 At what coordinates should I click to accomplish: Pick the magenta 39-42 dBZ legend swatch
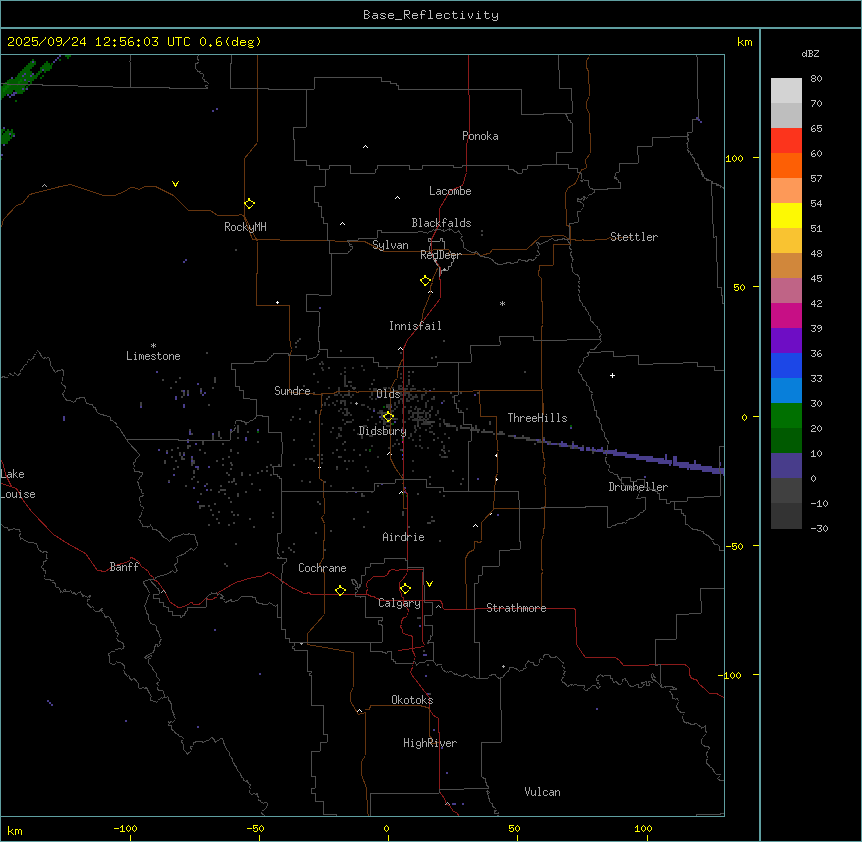click(786, 316)
